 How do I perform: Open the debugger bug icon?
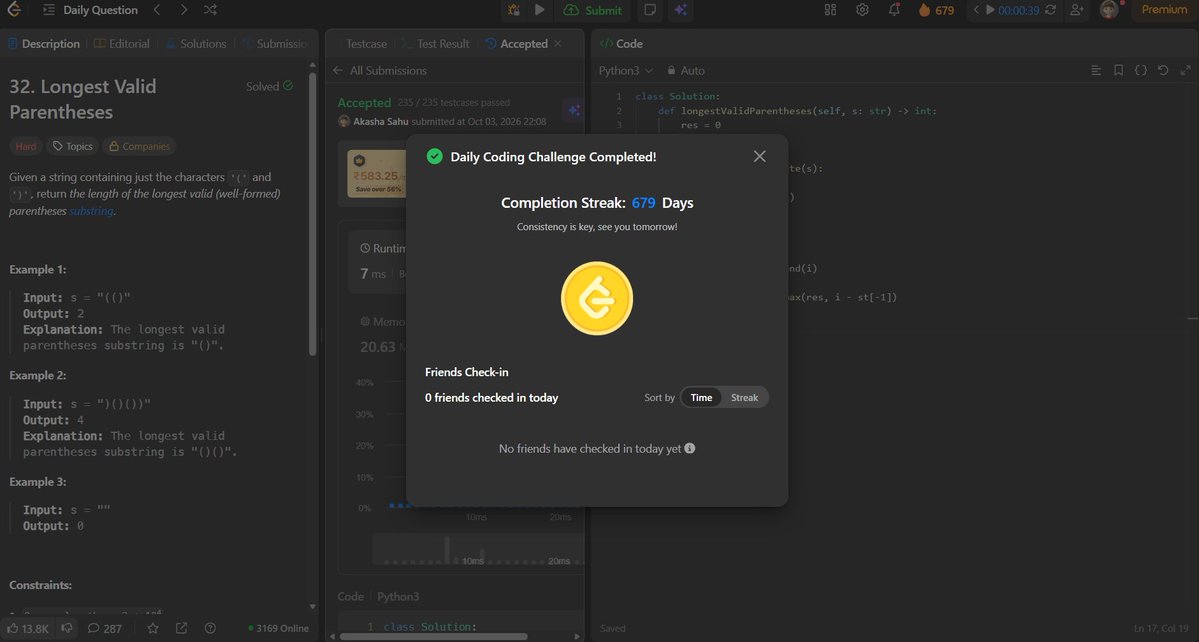coord(514,10)
